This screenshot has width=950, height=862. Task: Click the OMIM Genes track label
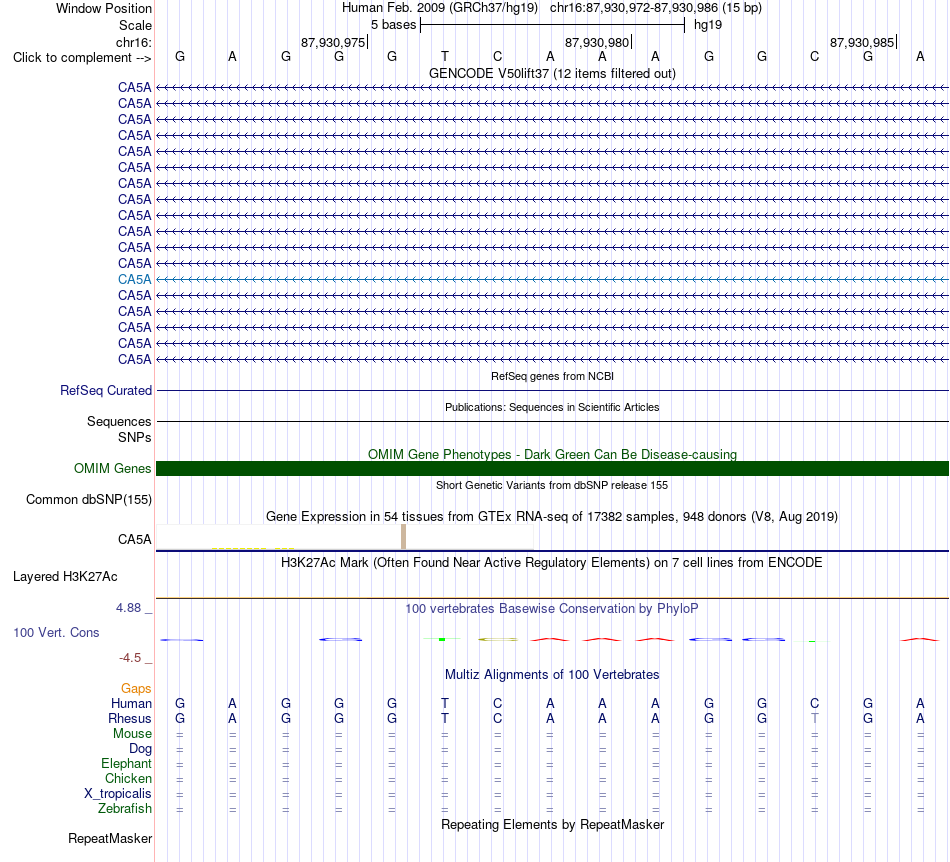[112, 468]
